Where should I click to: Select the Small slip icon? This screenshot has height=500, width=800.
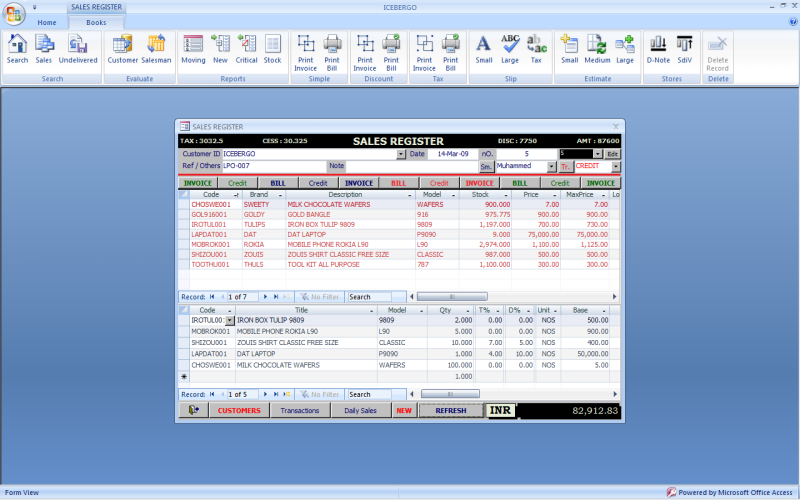[484, 49]
